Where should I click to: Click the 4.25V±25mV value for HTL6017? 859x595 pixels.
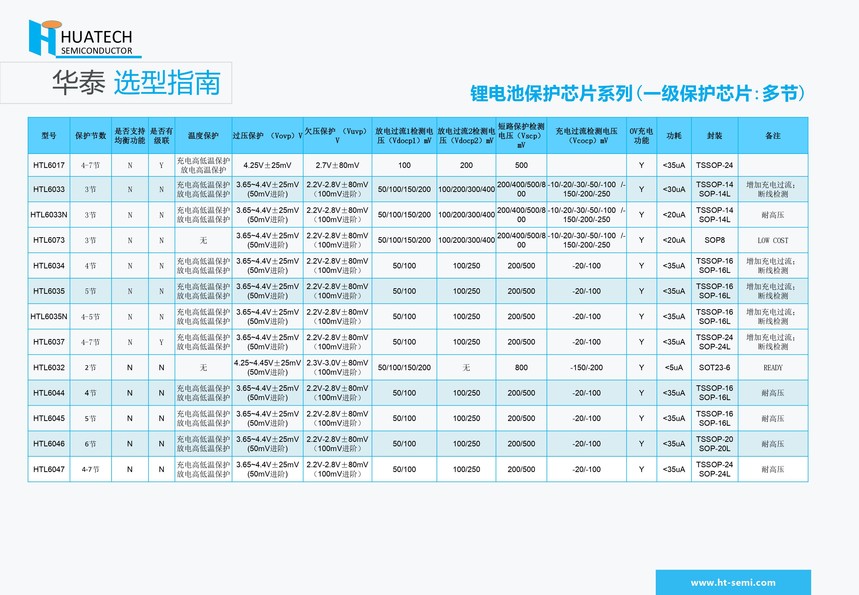tap(268, 165)
